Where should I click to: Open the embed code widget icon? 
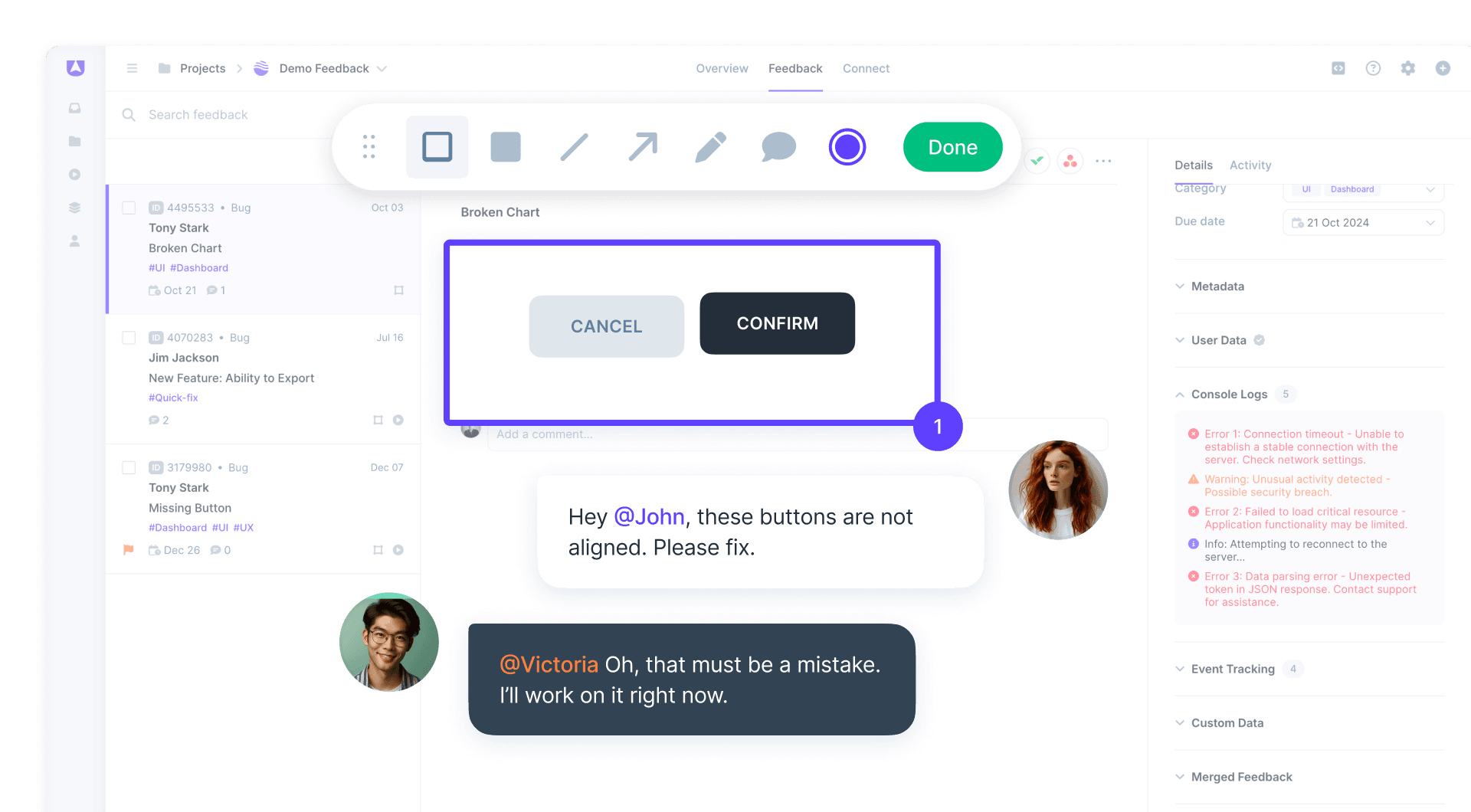pyautogui.click(x=1338, y=68)
